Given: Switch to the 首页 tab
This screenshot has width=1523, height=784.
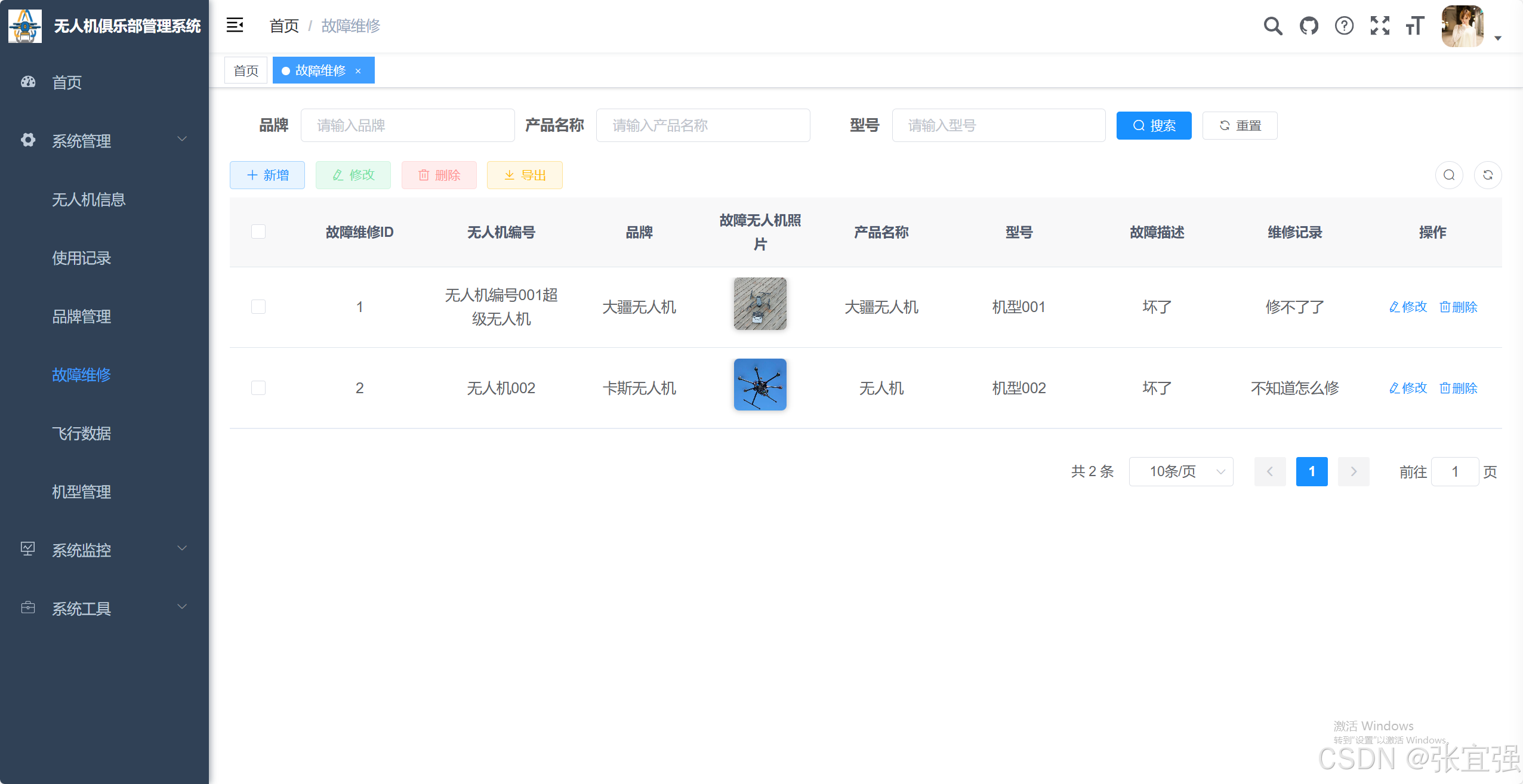Looking at the screenshot, I should pos(245,70).
